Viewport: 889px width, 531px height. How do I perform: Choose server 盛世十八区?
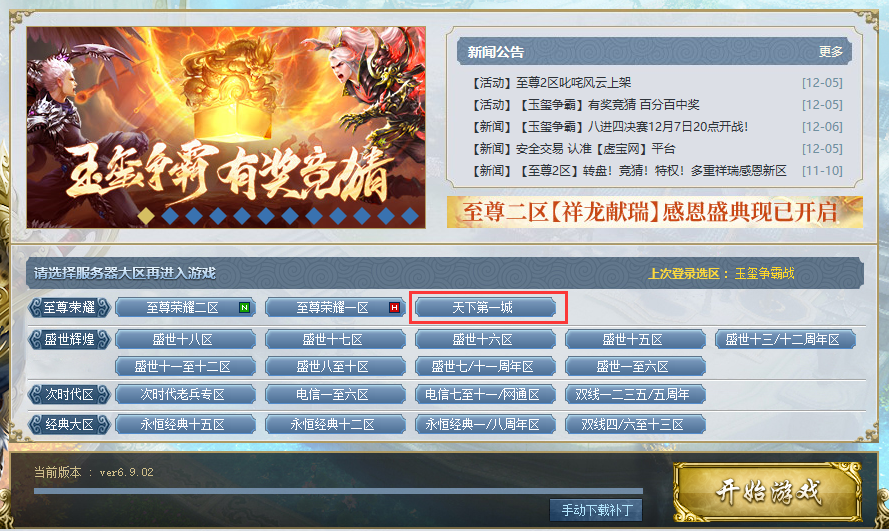[x=185, y=339]
